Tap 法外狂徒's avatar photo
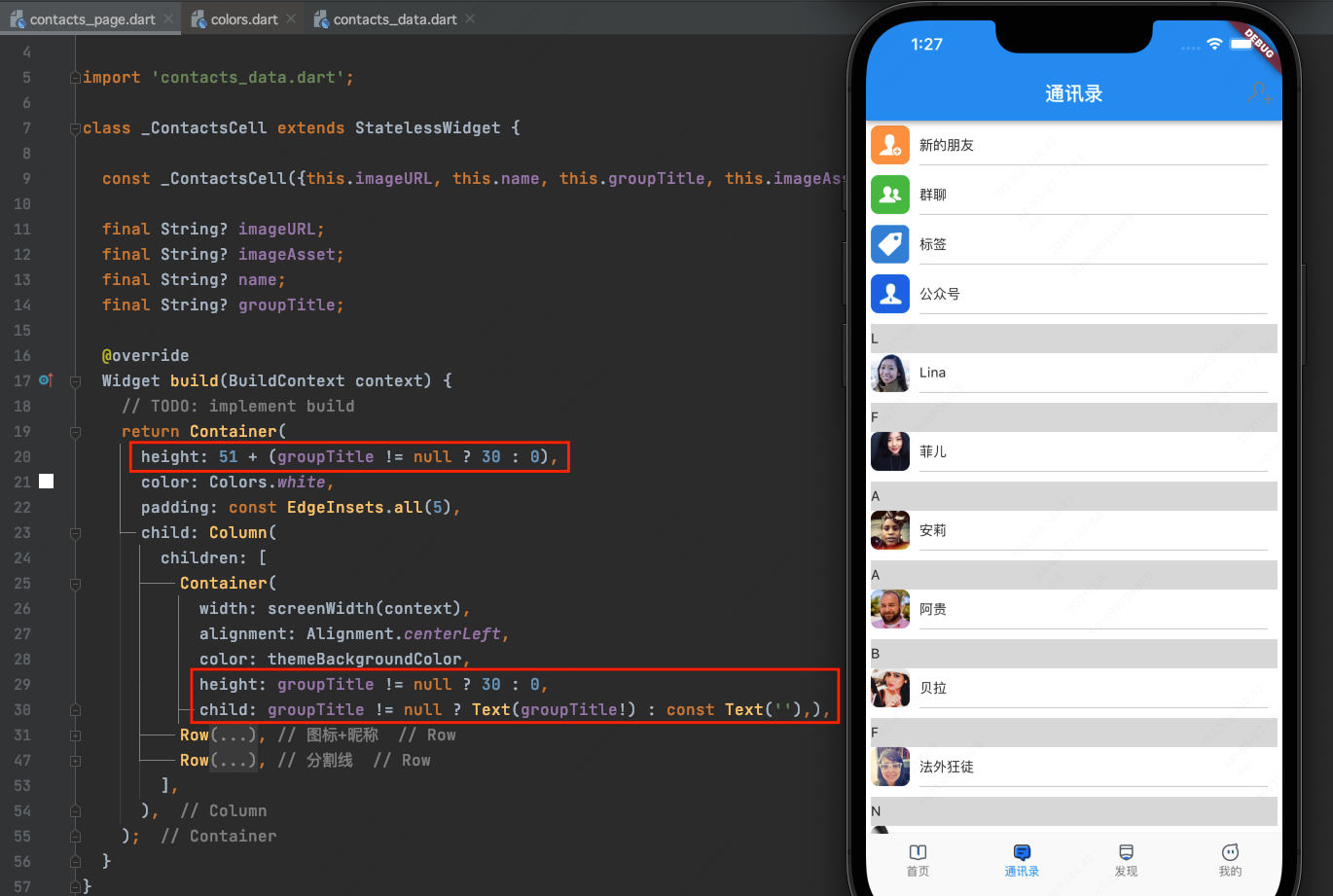 point(890,767)
